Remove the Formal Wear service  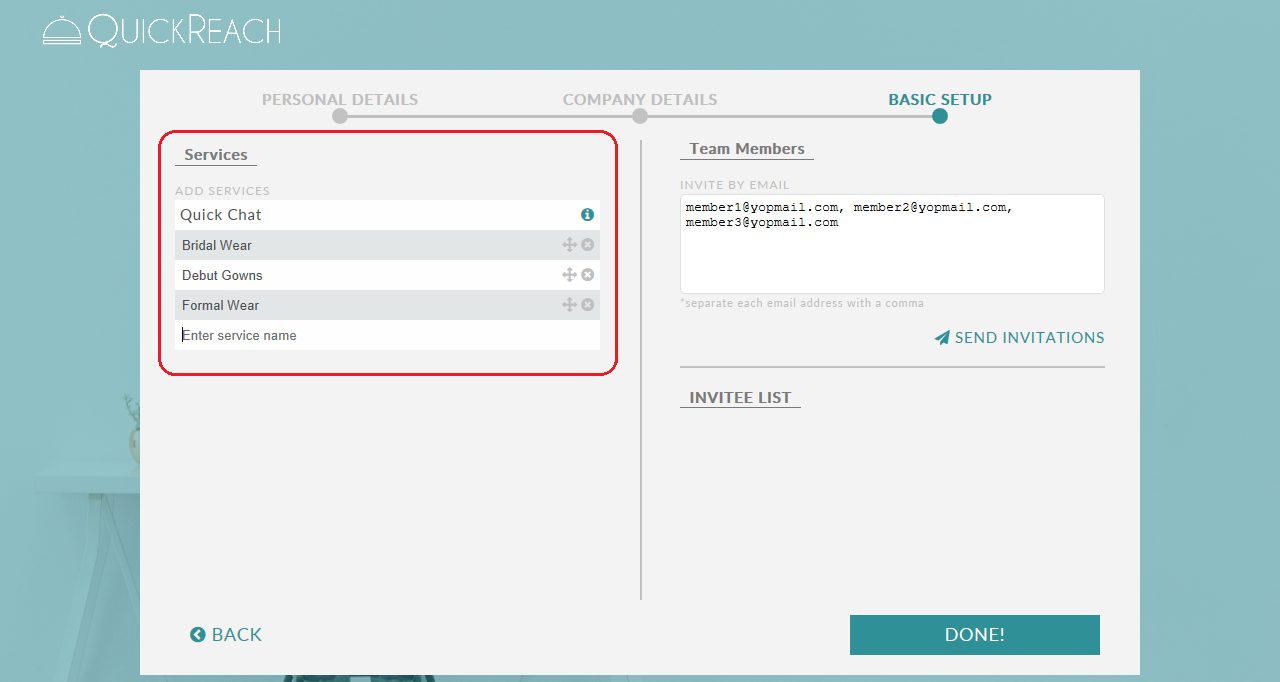click(587, 305)
